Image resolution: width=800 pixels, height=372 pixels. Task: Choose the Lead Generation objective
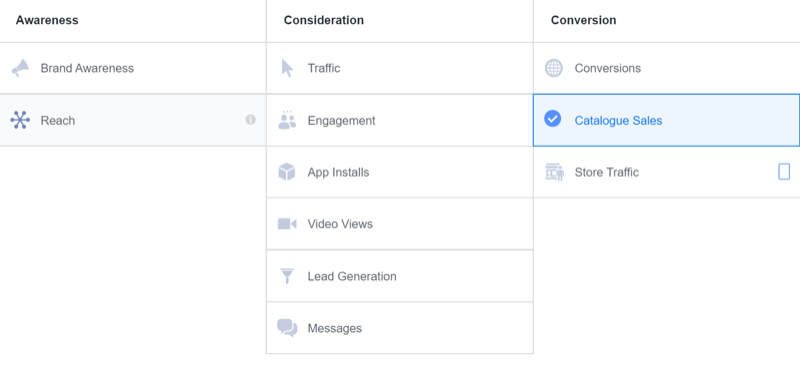point(399,276)
